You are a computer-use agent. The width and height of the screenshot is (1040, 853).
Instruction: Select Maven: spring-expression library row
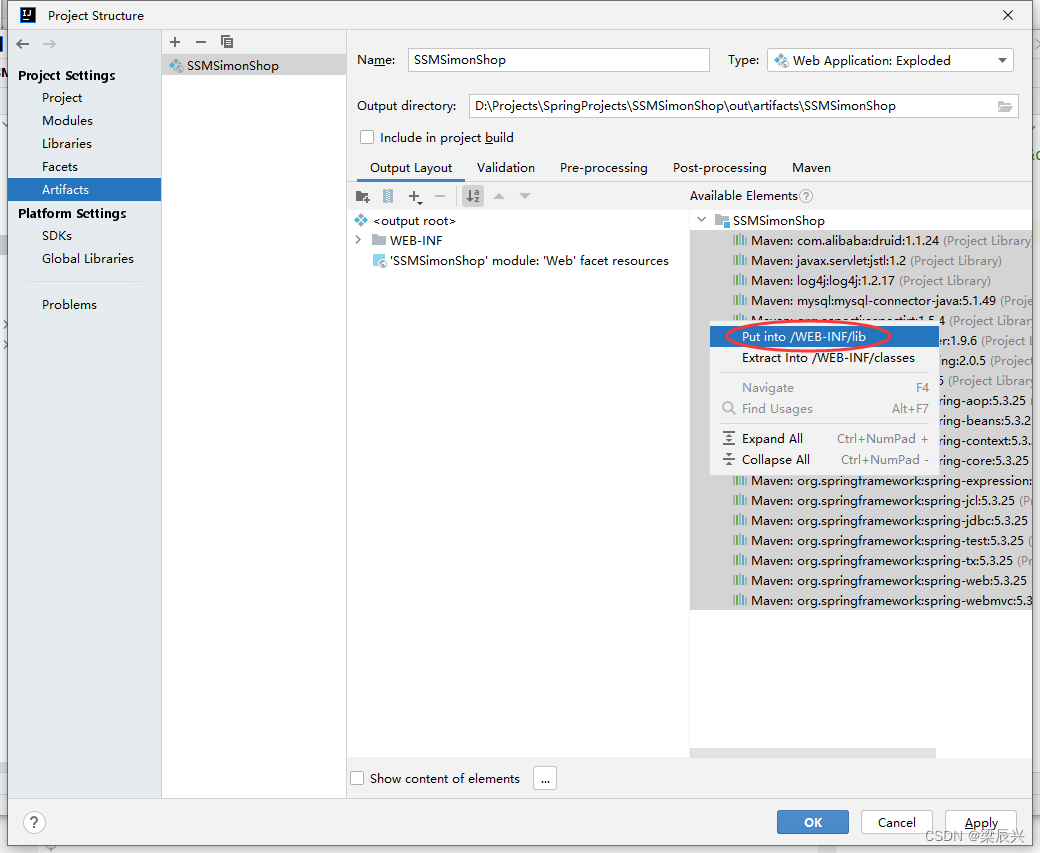point(861,481)
